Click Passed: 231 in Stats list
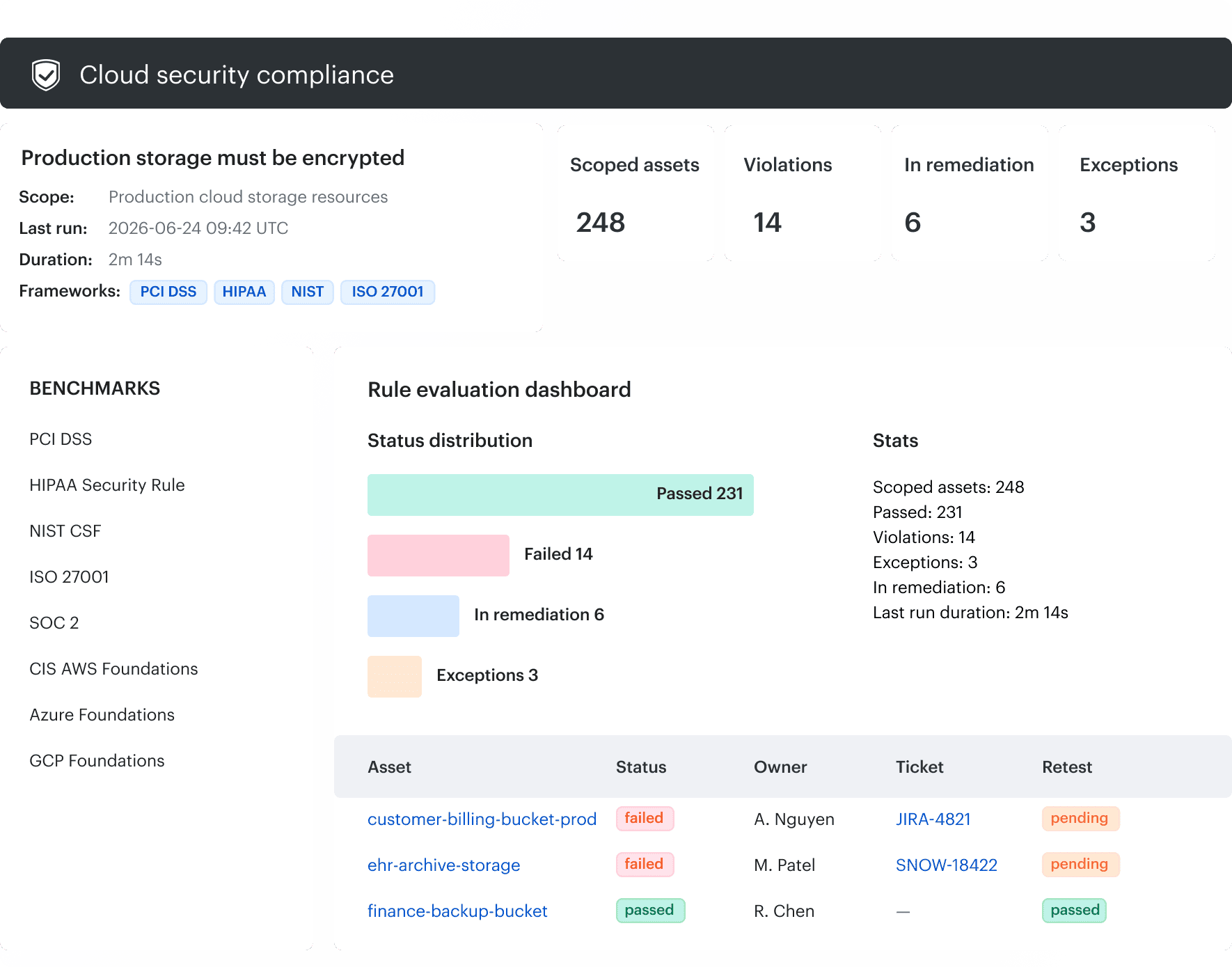This screenshot has width=1232, height=967. (917, 512)
